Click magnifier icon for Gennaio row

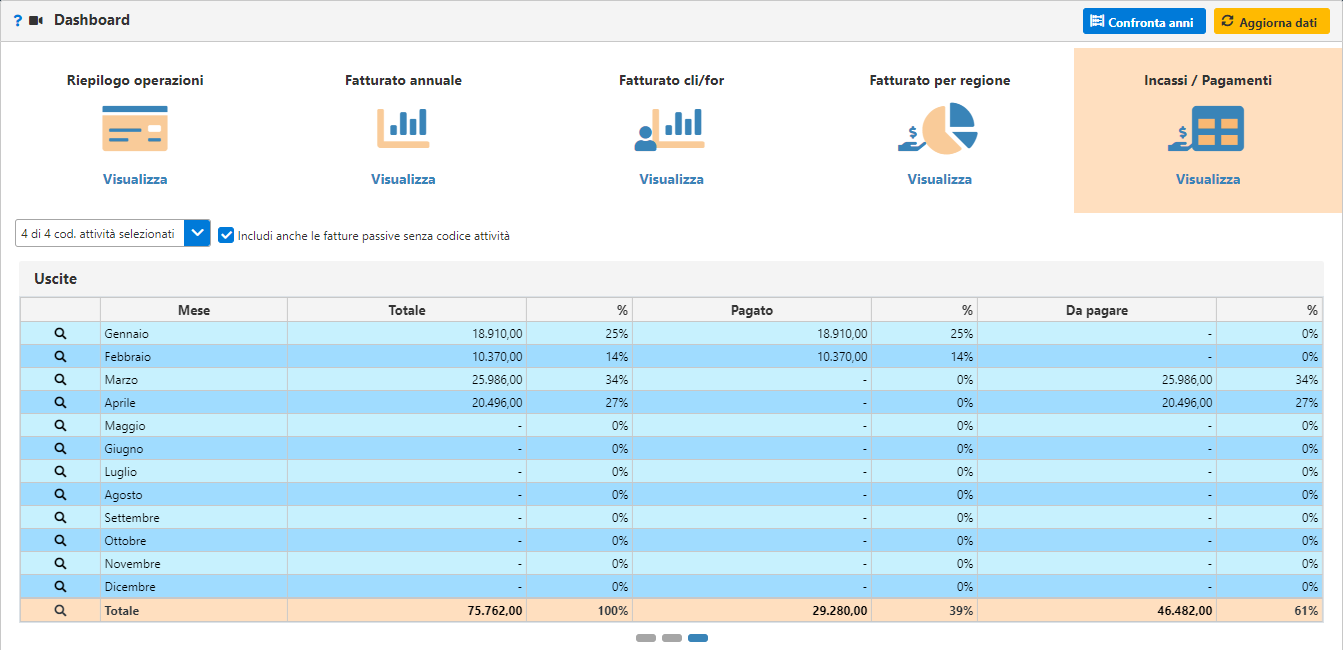click(60, 334)
